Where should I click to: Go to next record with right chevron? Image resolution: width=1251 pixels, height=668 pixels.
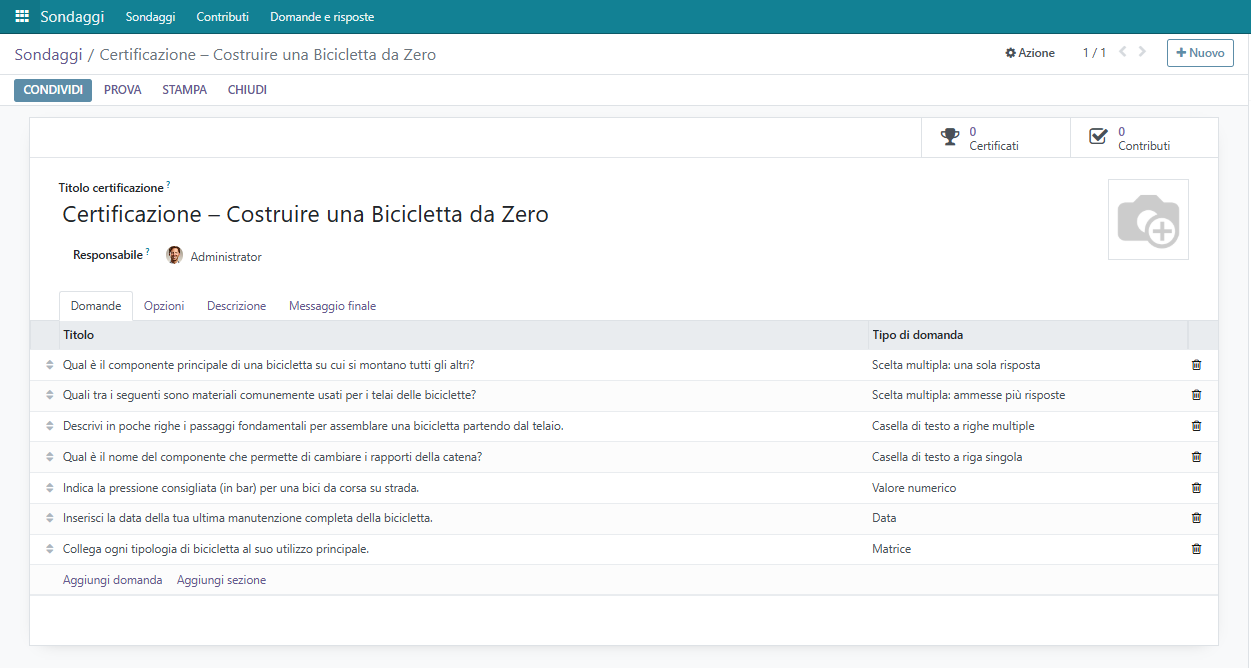coord(1143,52)
